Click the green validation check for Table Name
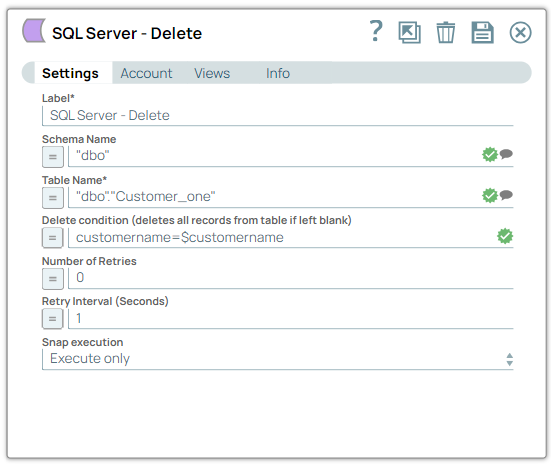 (490, 195)
